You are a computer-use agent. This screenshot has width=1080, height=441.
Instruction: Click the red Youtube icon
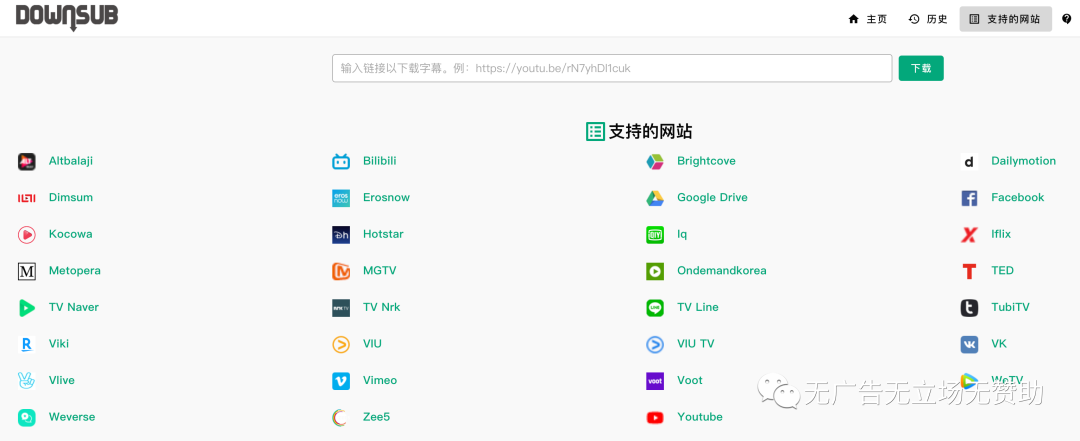[x=655, y=417]
